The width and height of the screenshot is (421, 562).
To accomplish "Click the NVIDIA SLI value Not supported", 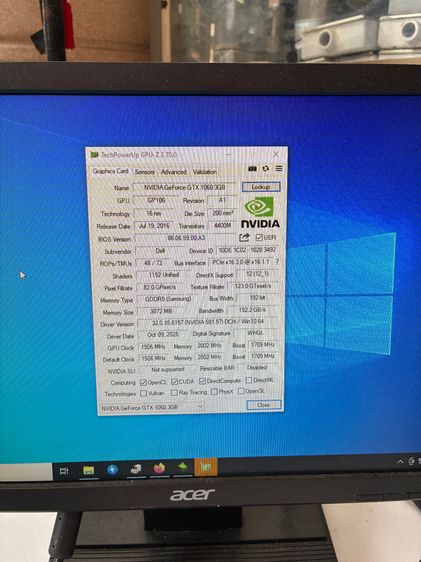I will click(x=167, y=370).
